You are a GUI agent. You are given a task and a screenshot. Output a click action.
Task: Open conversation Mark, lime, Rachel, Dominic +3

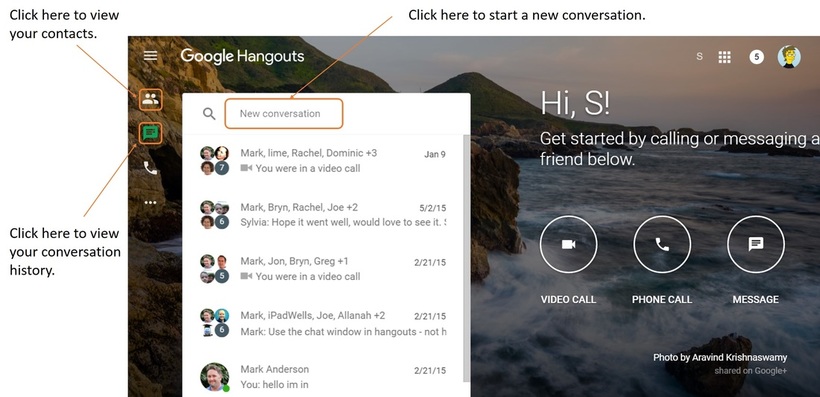[323, 161]
